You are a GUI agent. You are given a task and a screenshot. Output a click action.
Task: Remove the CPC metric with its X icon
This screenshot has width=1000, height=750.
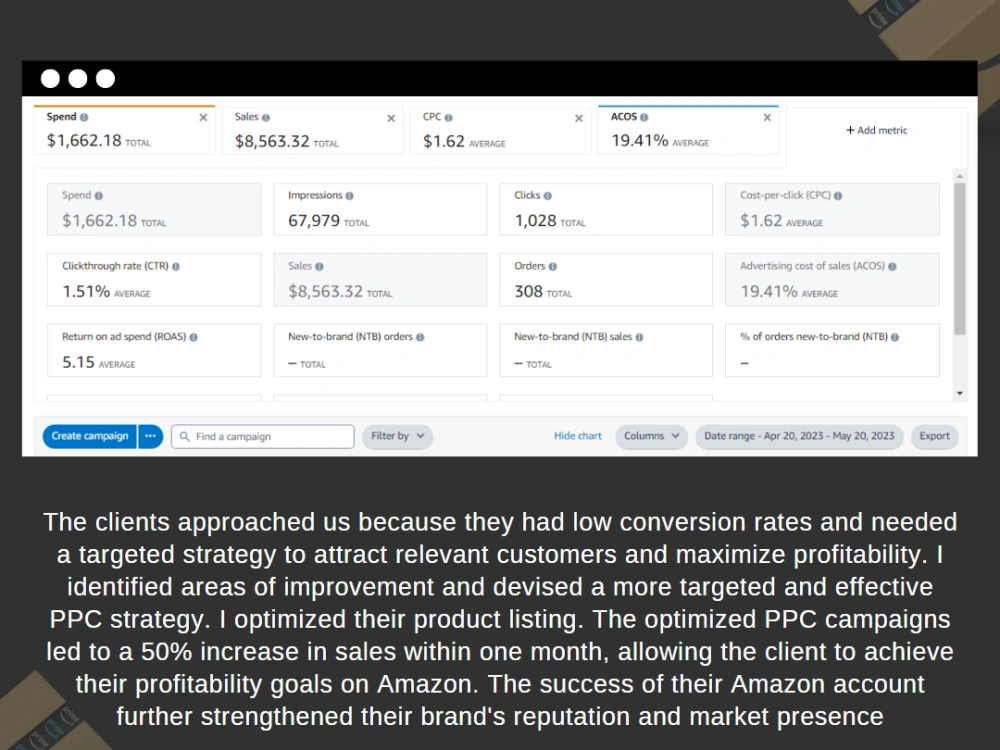tap(579, 118)
